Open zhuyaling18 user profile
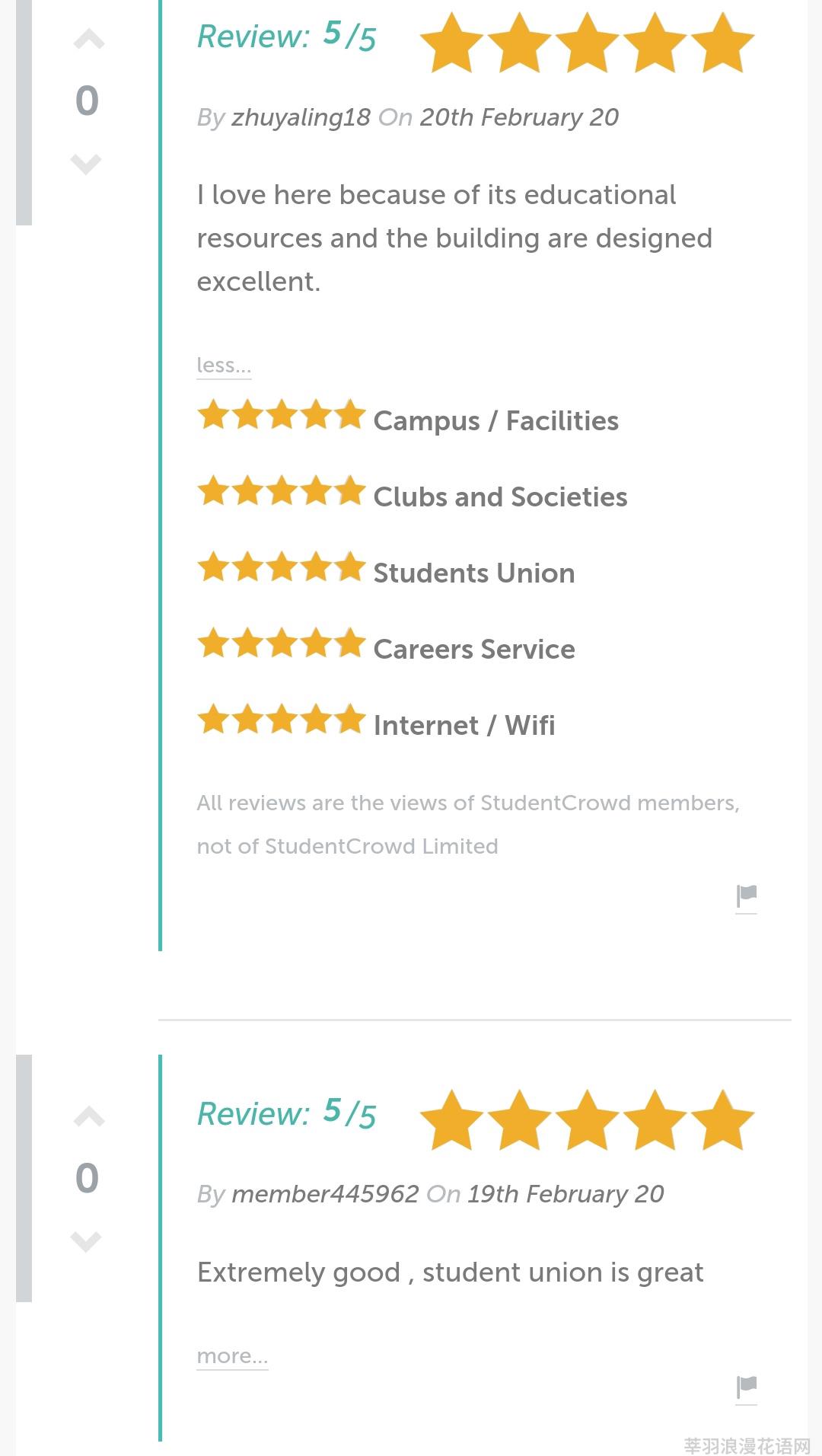The height and width of the screenshot is (1456, 822). 301,118
